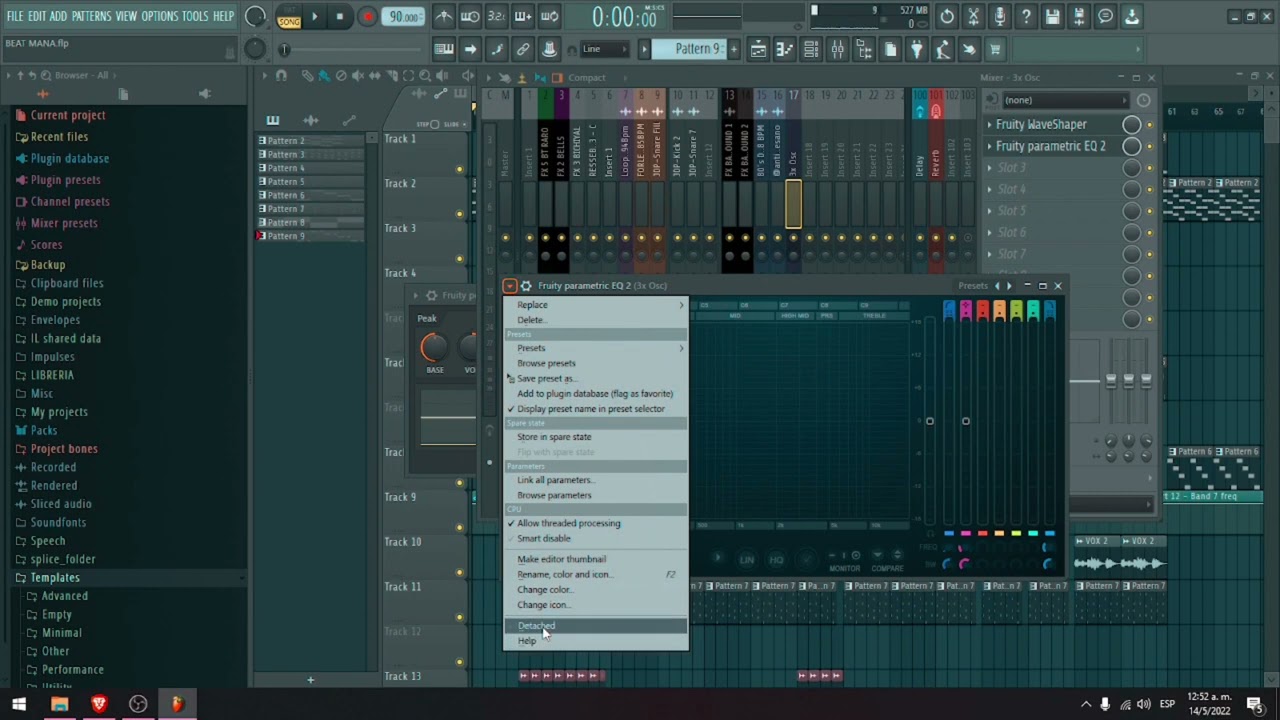The image size is (1280, 720).
Task: Open the Playlist view icon
Action: click(759, 49)
